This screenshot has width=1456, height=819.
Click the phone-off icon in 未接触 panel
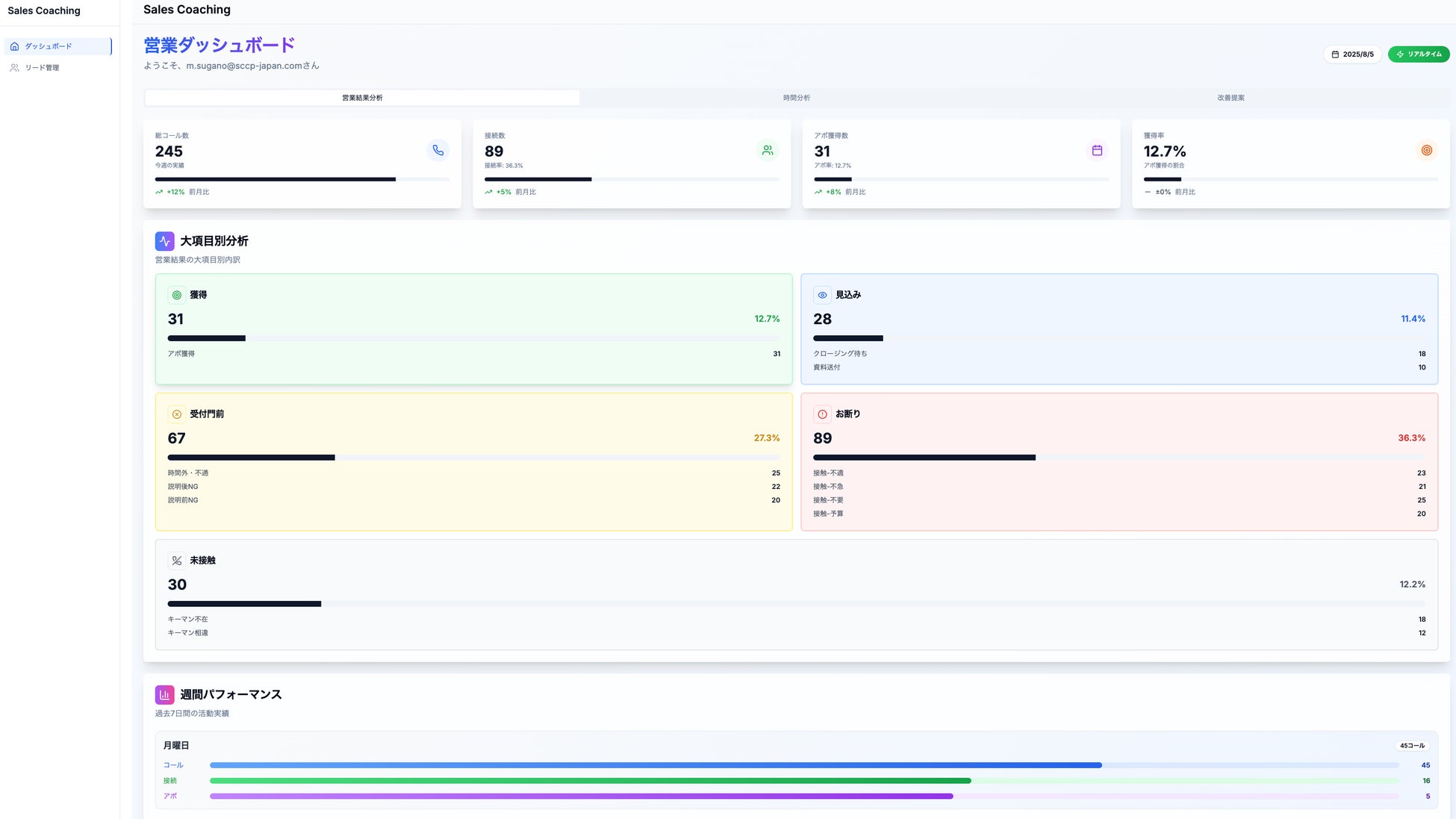click(x=176, y=561)
